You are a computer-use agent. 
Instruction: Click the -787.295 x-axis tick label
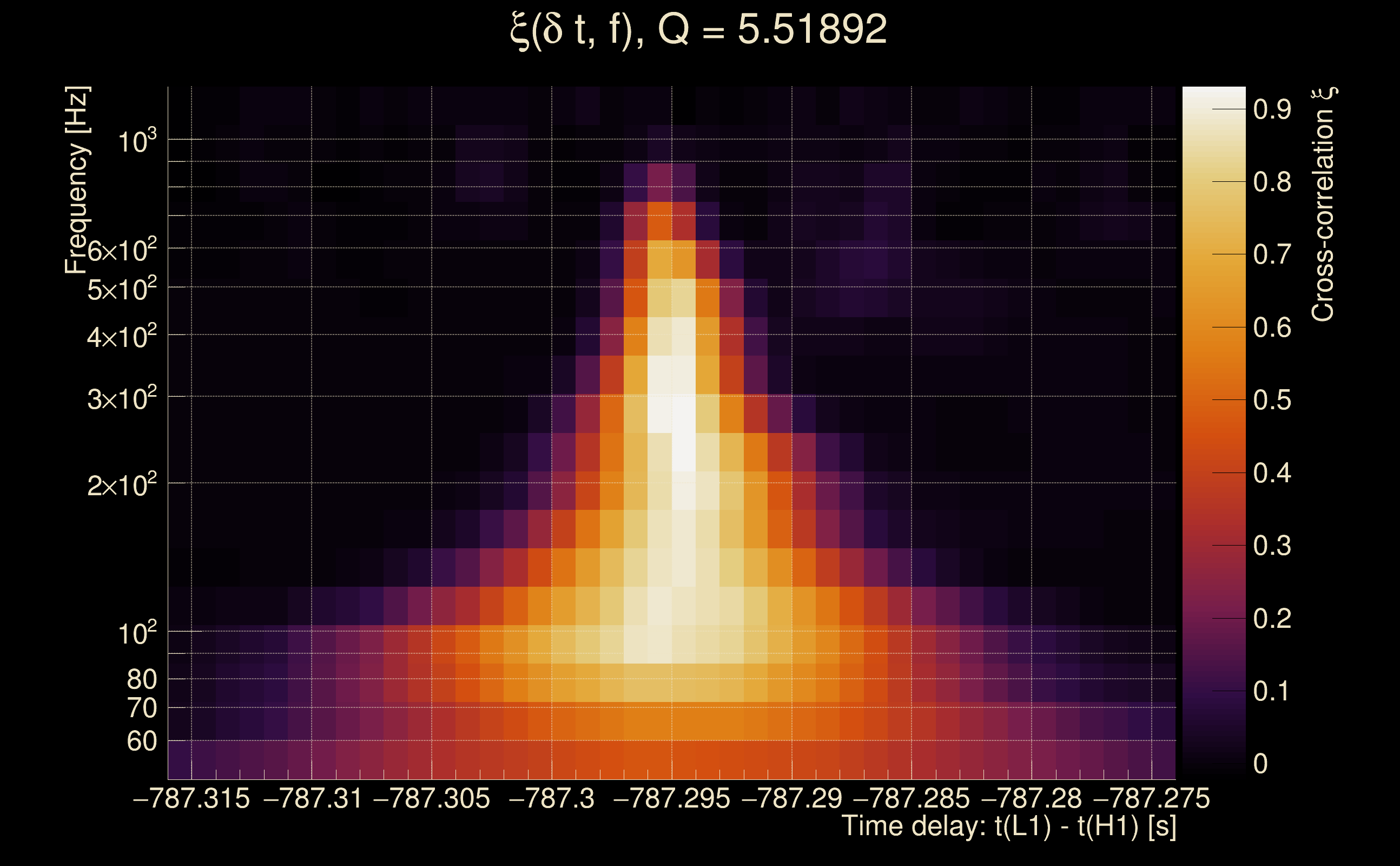click(x=671, y=798)
